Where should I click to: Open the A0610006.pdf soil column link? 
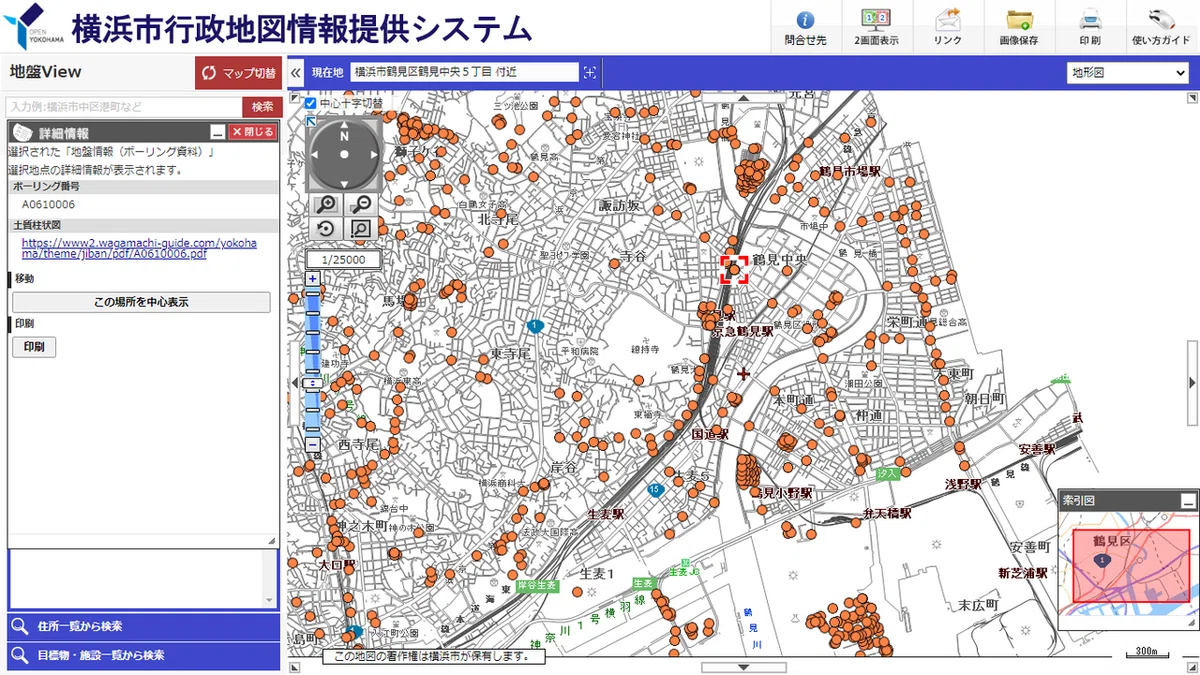[x=140, y=248]
